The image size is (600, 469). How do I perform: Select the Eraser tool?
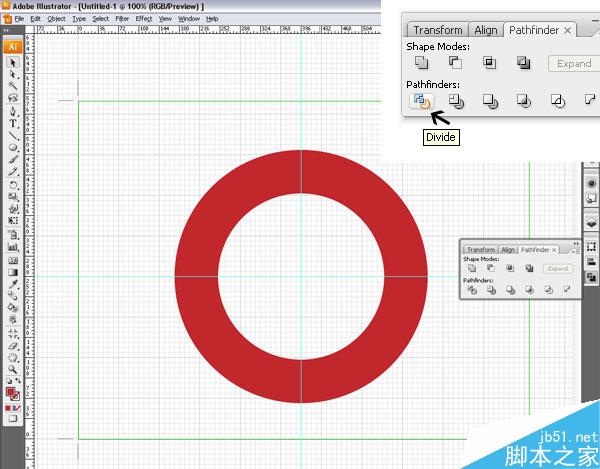point(13,346)
